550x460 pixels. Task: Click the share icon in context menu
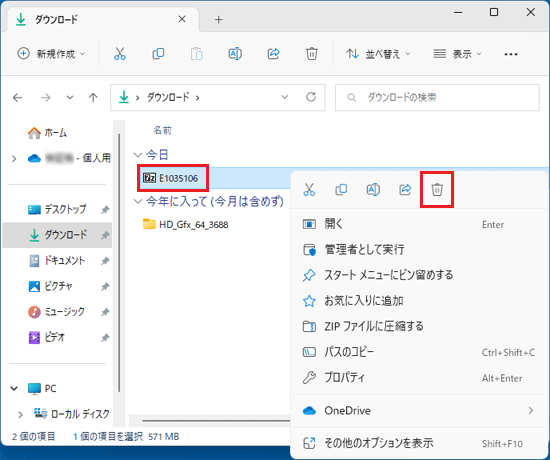tap(405, 189)
